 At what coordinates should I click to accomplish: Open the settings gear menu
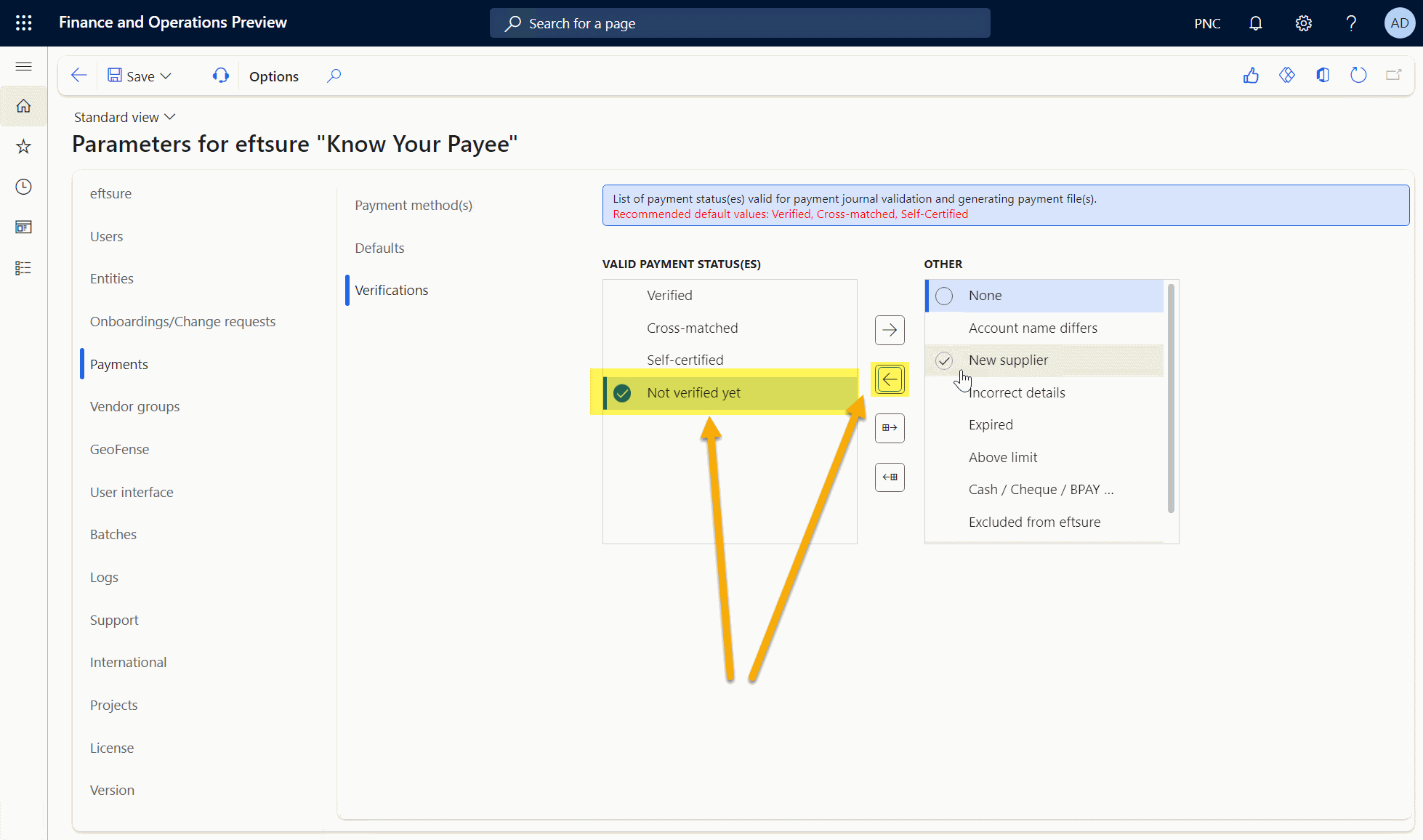tap(1303, 23)
